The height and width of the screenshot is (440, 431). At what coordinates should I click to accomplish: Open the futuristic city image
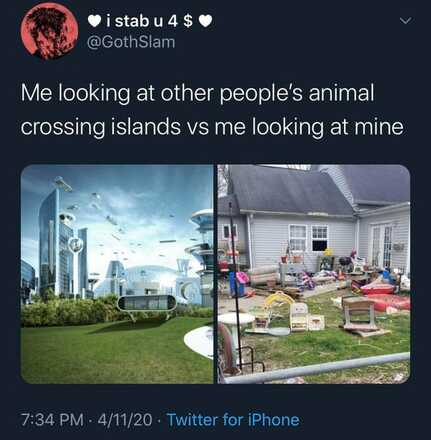(117, 274)
